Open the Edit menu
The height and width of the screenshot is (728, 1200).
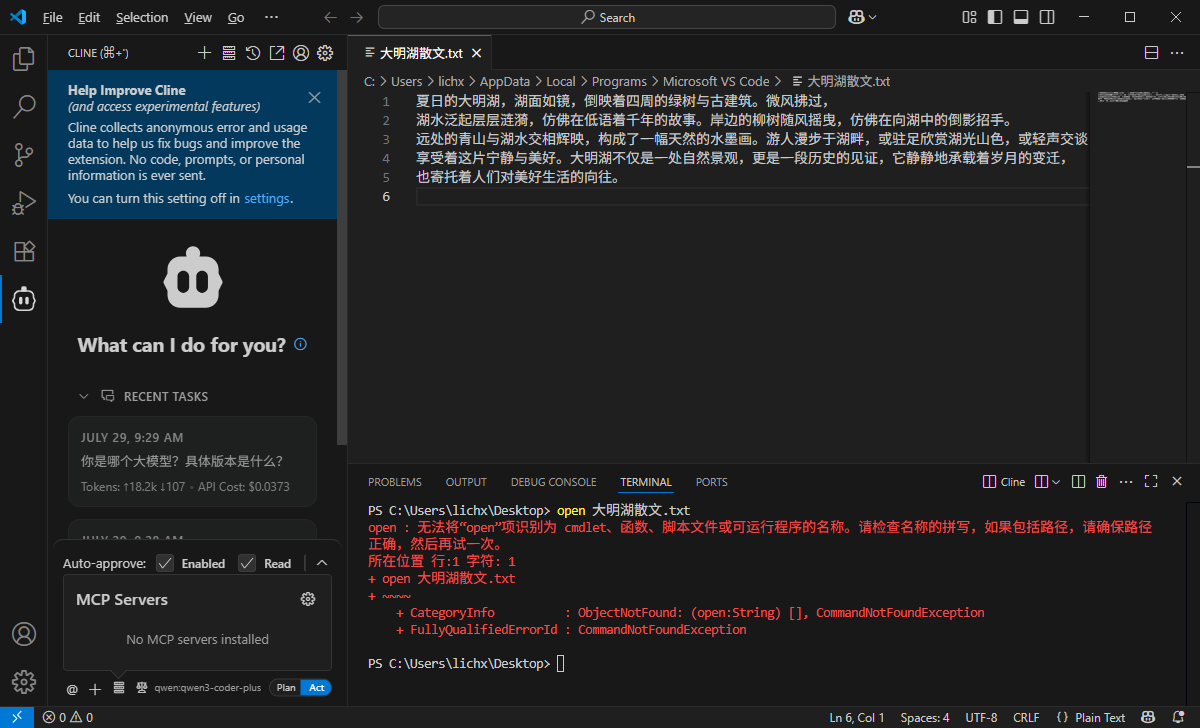pyautogui.click(x=89, y=17)
